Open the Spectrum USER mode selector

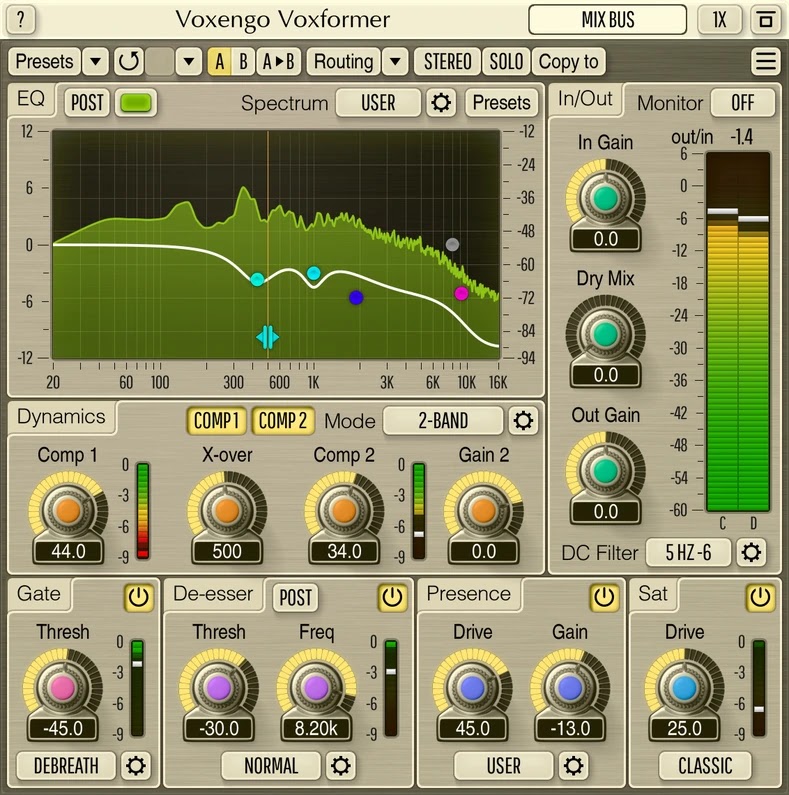point(378,103)
